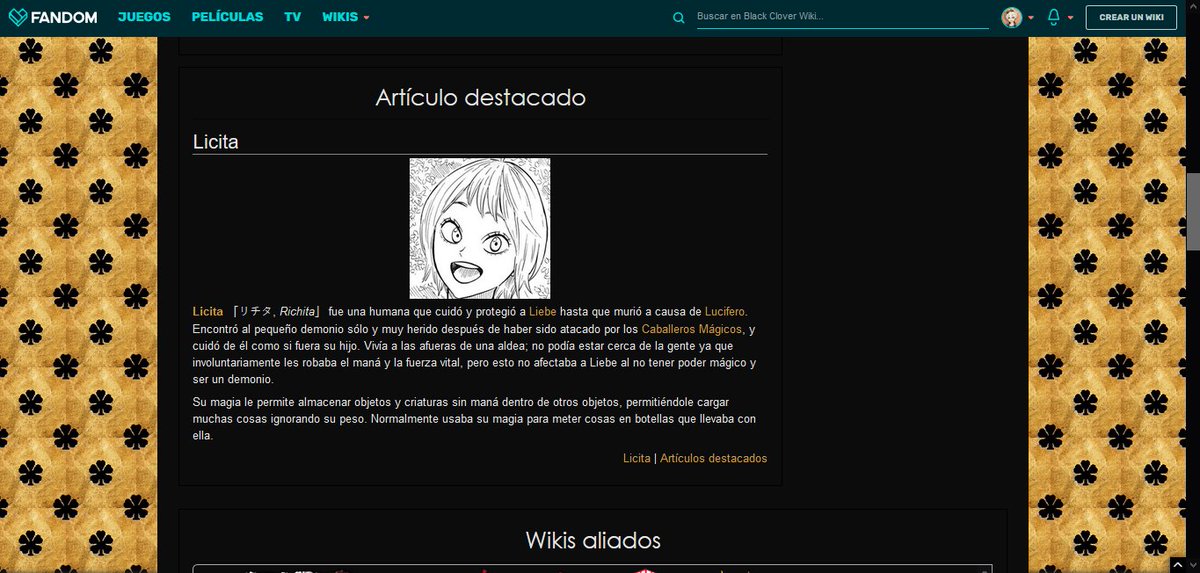
Task: Click the Licita section heading
Action: pos(215,142)
